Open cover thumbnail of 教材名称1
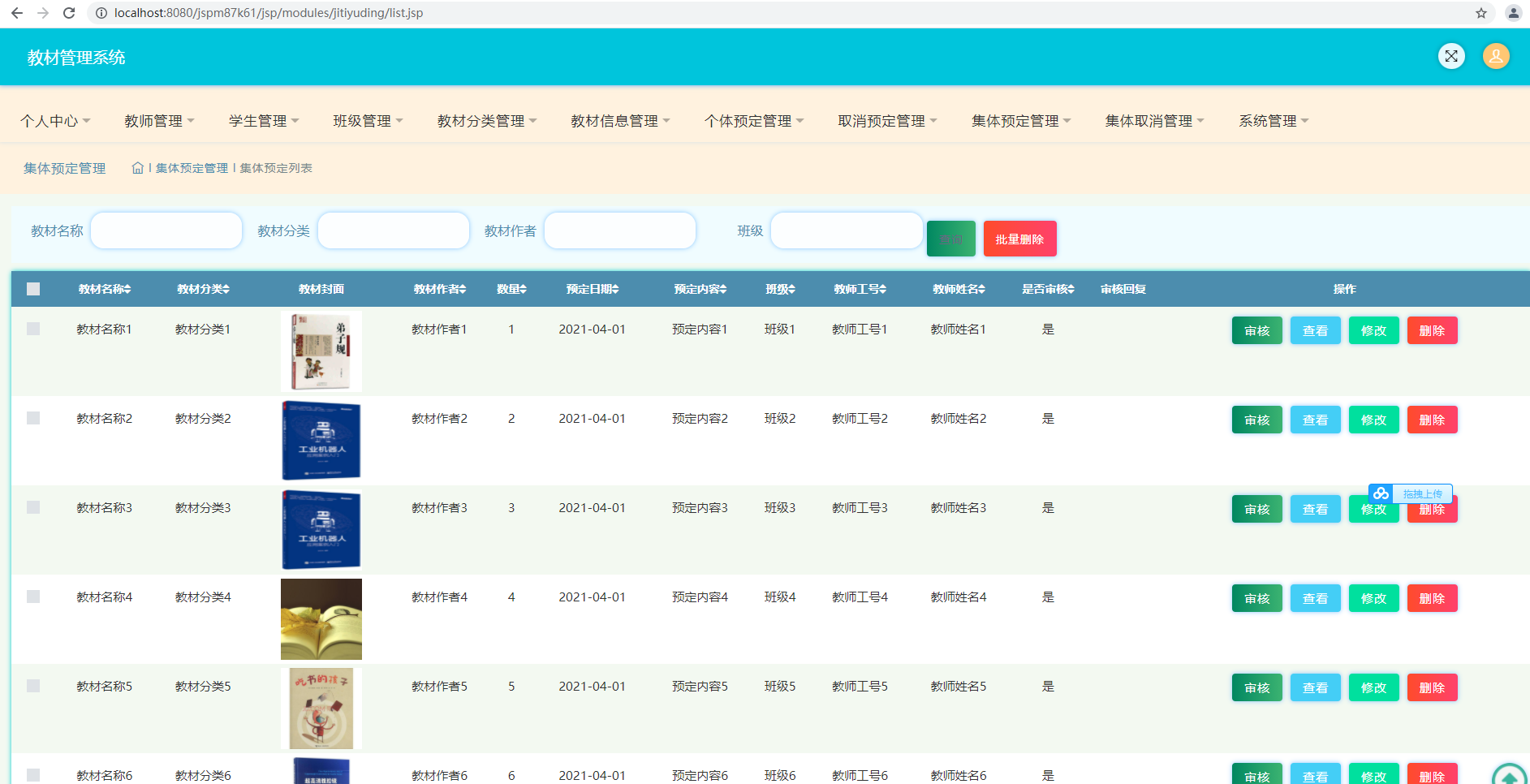1530x784 pixels. [321, 351]
